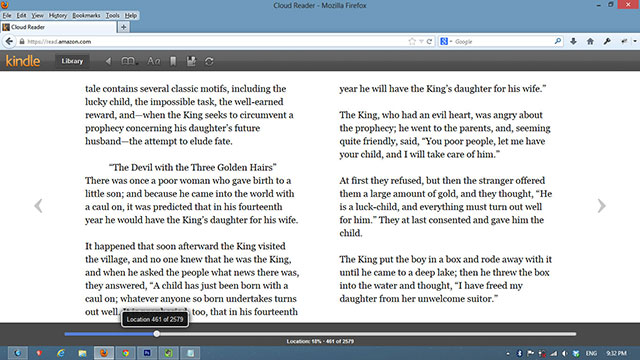The height and width of the screenshot is (360, 640).
Task: Open the URL history dropdown arrow
Action: (421, 42)
